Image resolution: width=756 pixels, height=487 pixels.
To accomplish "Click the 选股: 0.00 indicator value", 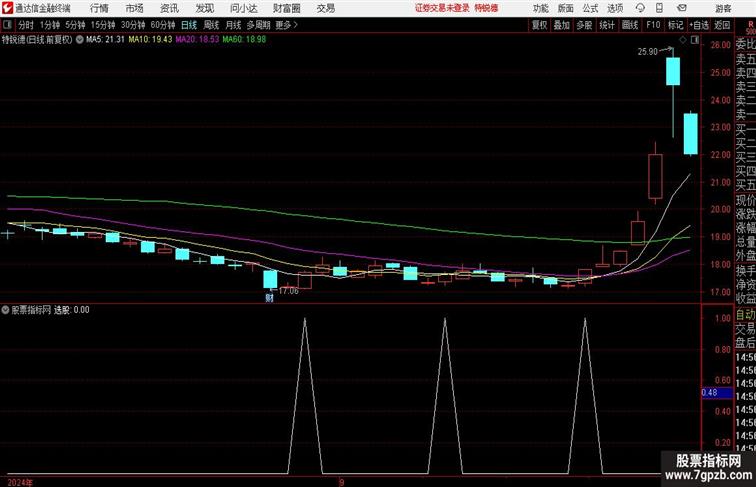I will [x=71, y=310].
